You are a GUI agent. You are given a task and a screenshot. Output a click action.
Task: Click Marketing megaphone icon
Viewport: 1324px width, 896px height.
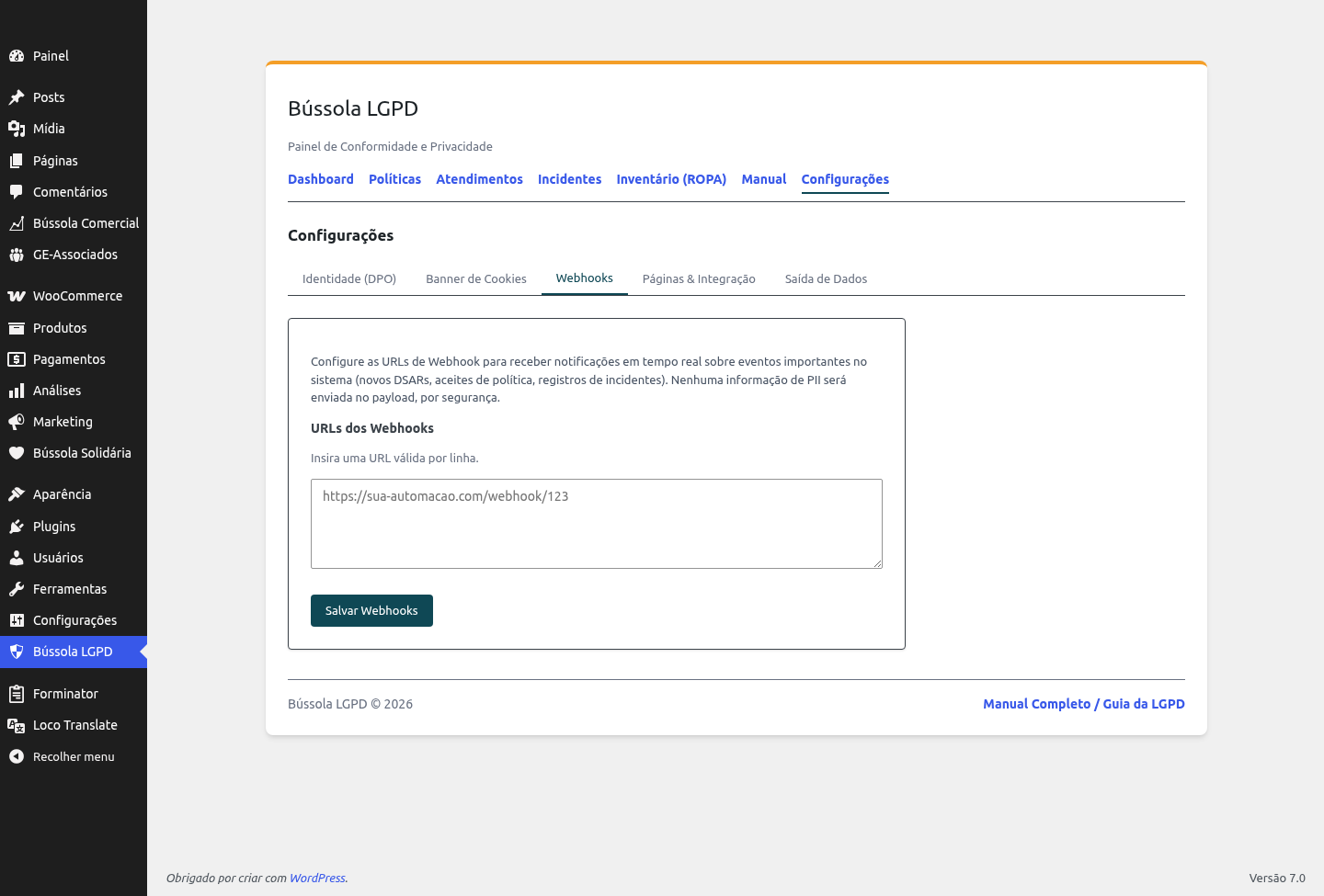(17, 422)
